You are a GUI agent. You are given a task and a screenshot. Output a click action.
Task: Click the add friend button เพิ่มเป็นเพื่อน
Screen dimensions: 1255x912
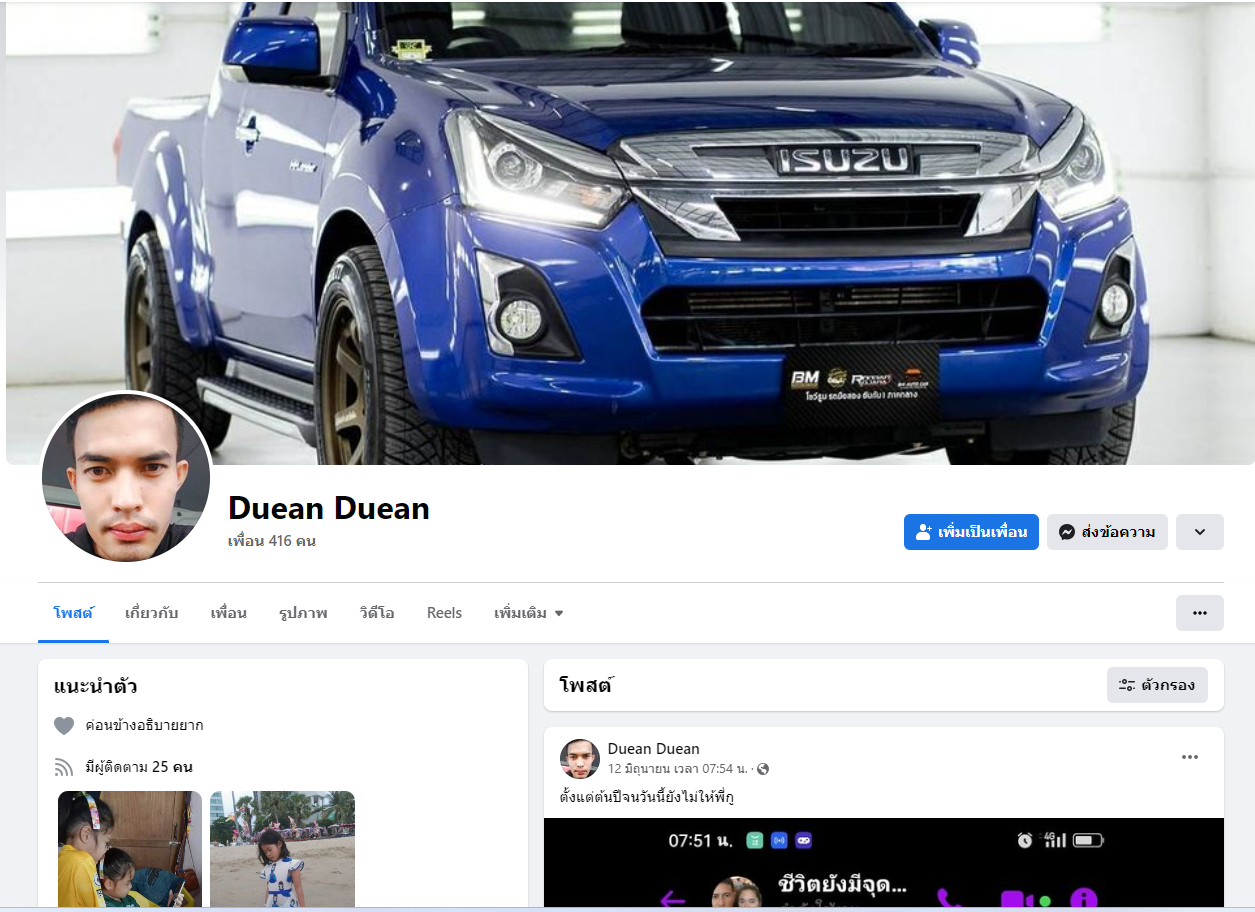971,532
